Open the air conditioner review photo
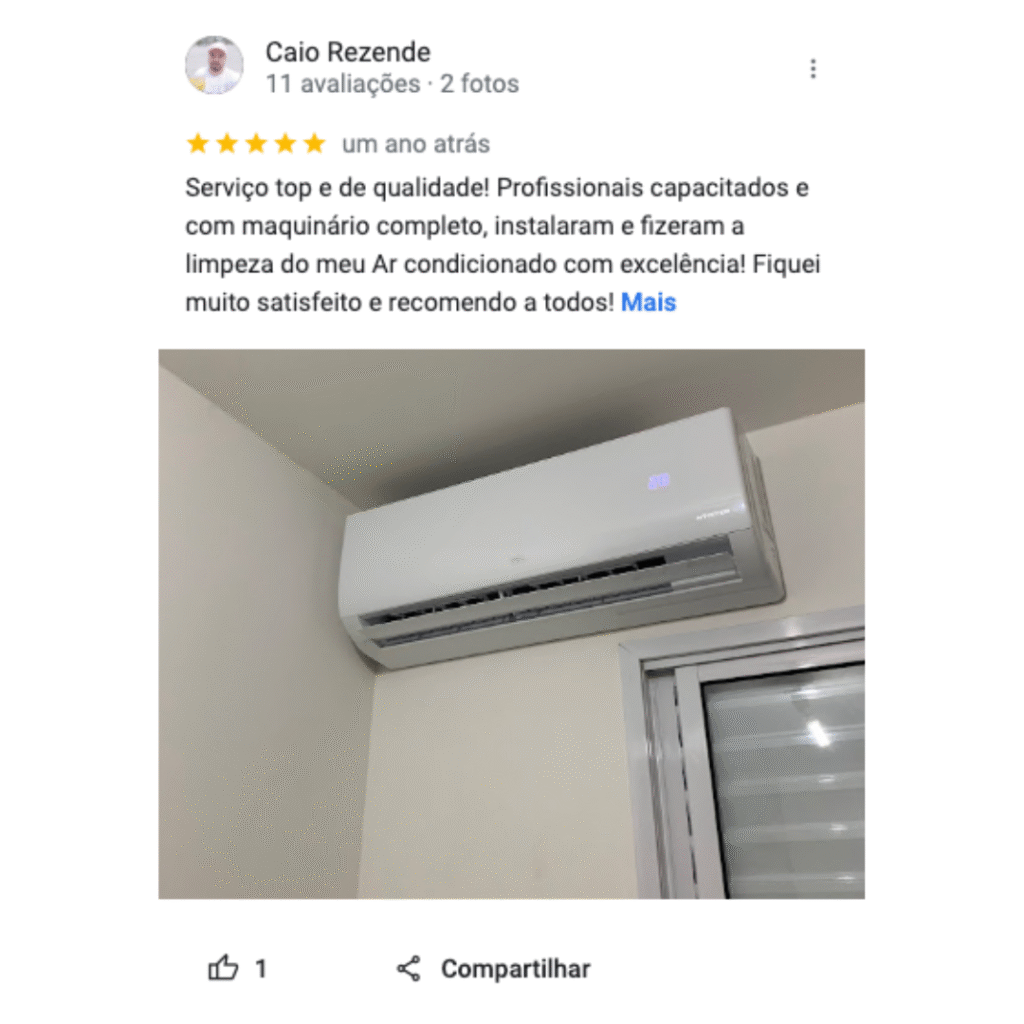The height and width of the screenshot is (1024, 1024). point(511,624)
